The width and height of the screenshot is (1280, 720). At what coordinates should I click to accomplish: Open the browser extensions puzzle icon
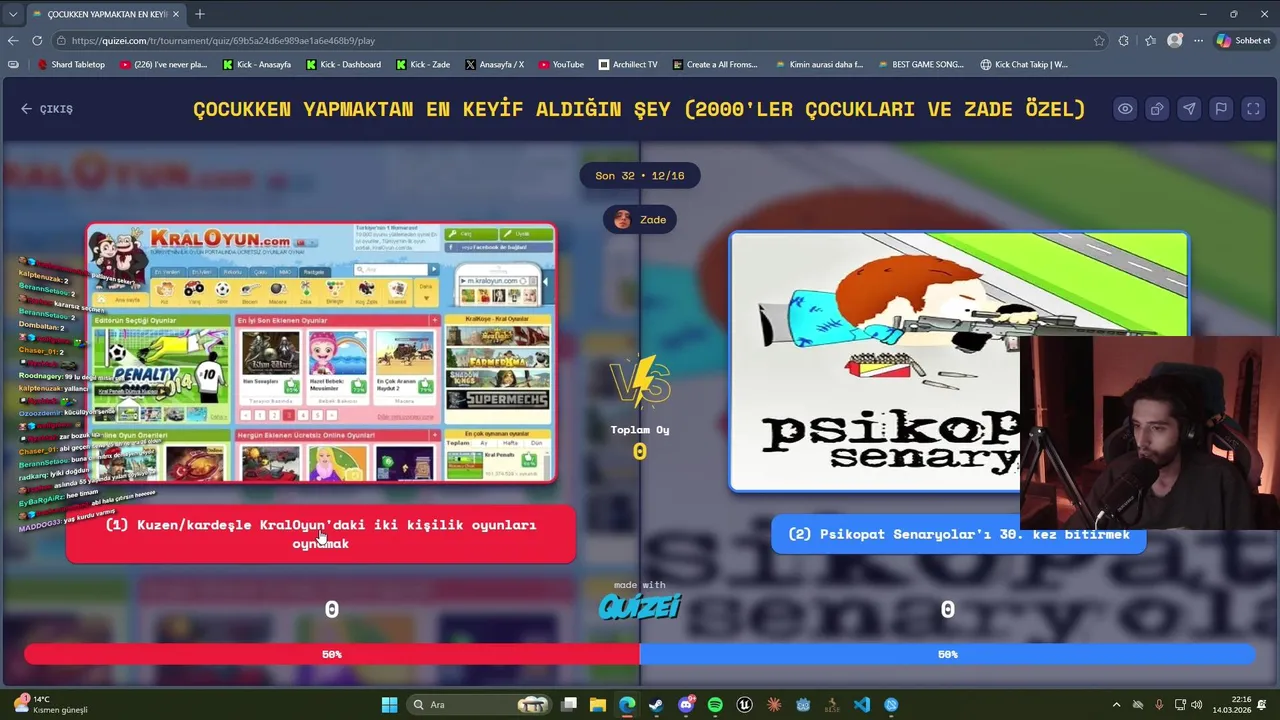[1124, 41]
